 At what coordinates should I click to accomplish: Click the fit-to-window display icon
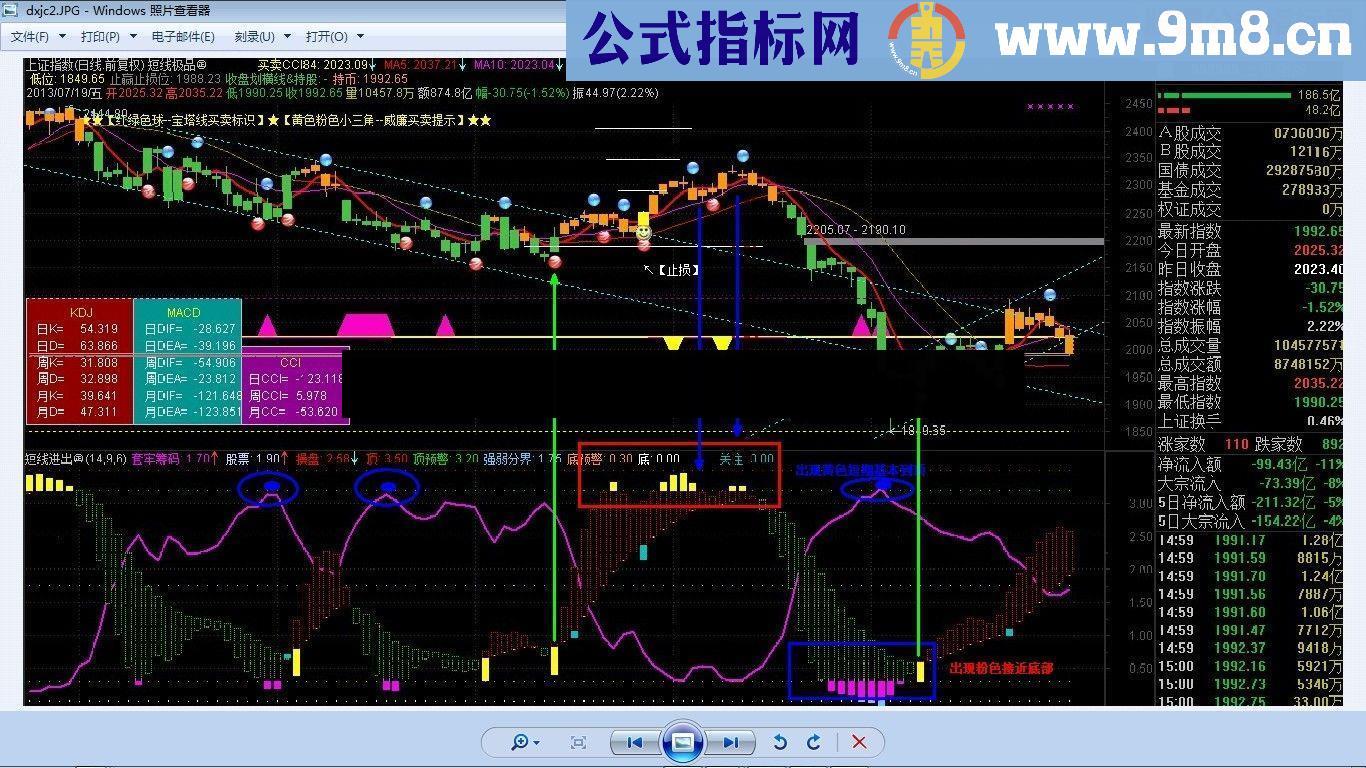[x=577, y=742]
